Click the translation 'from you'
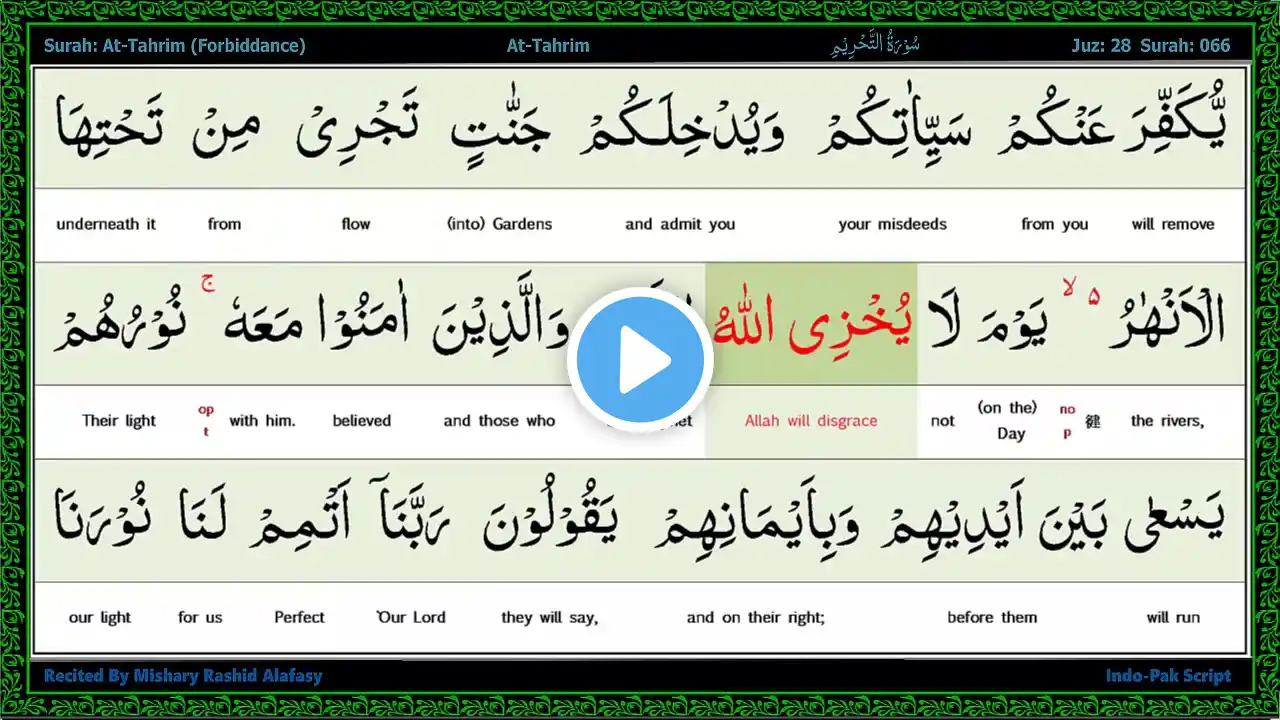1280x720 pixels. click(1054, 224)
